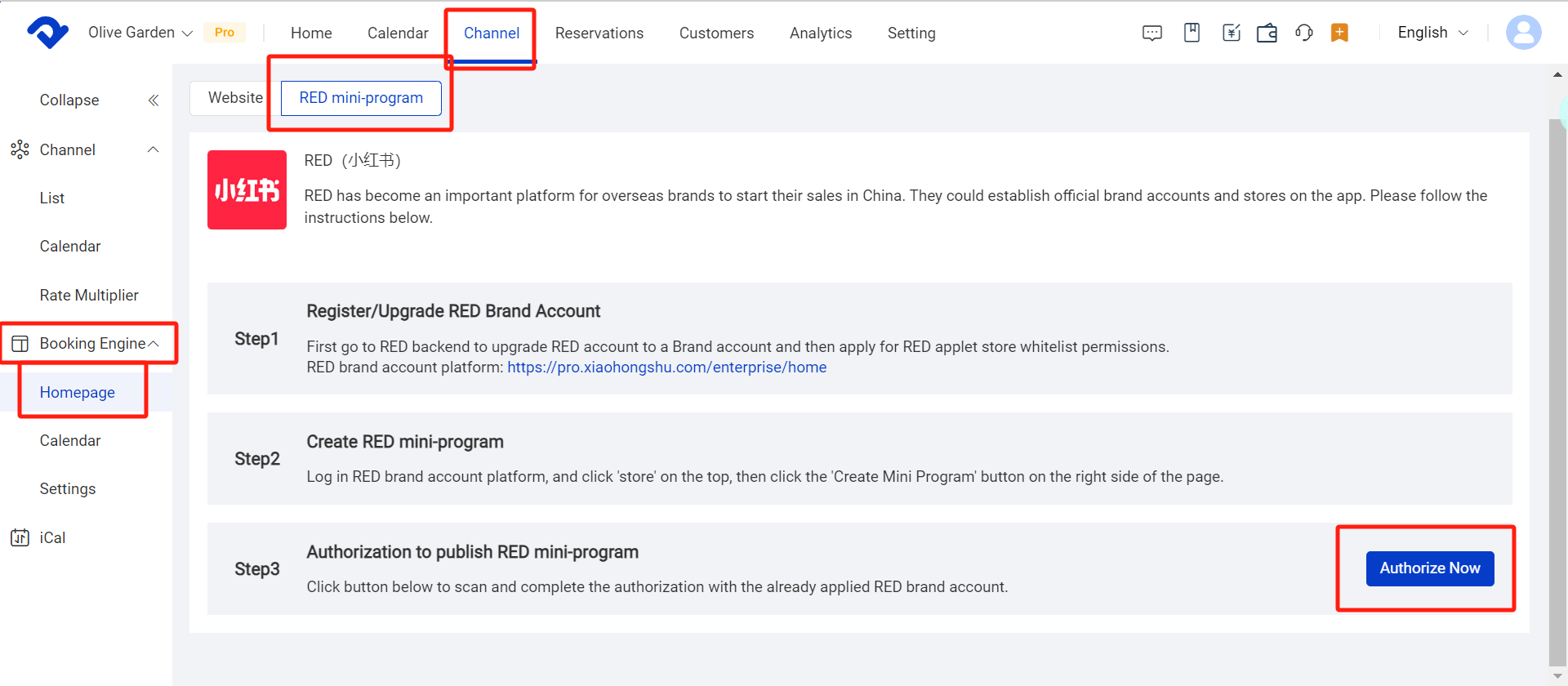1568x686 pixels.
Task: Click the orange bookmark plus icon
Action: click(1339, 33)
